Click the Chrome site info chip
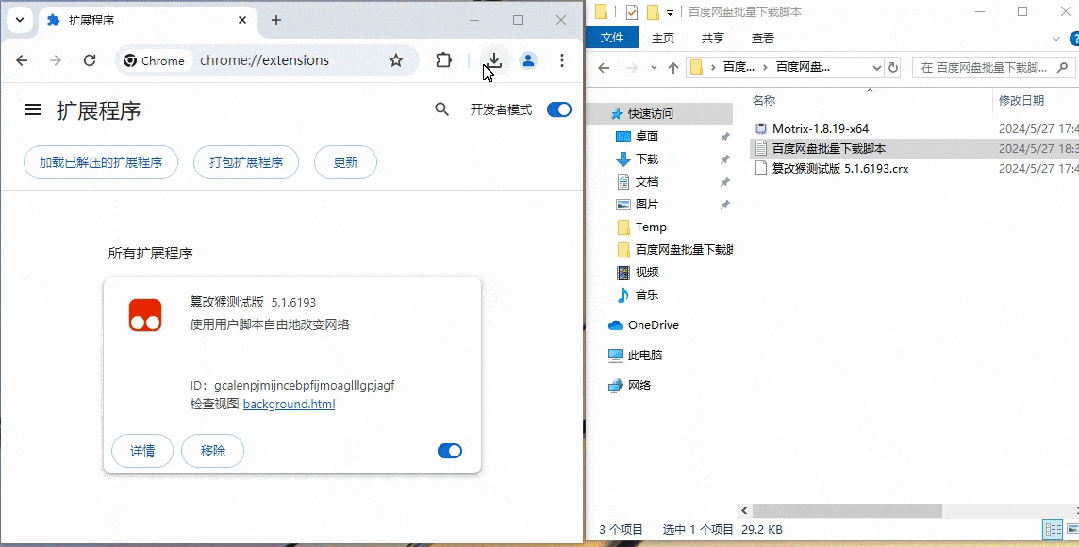Viewport: 1079px width, 547px height. click(154, 61)
